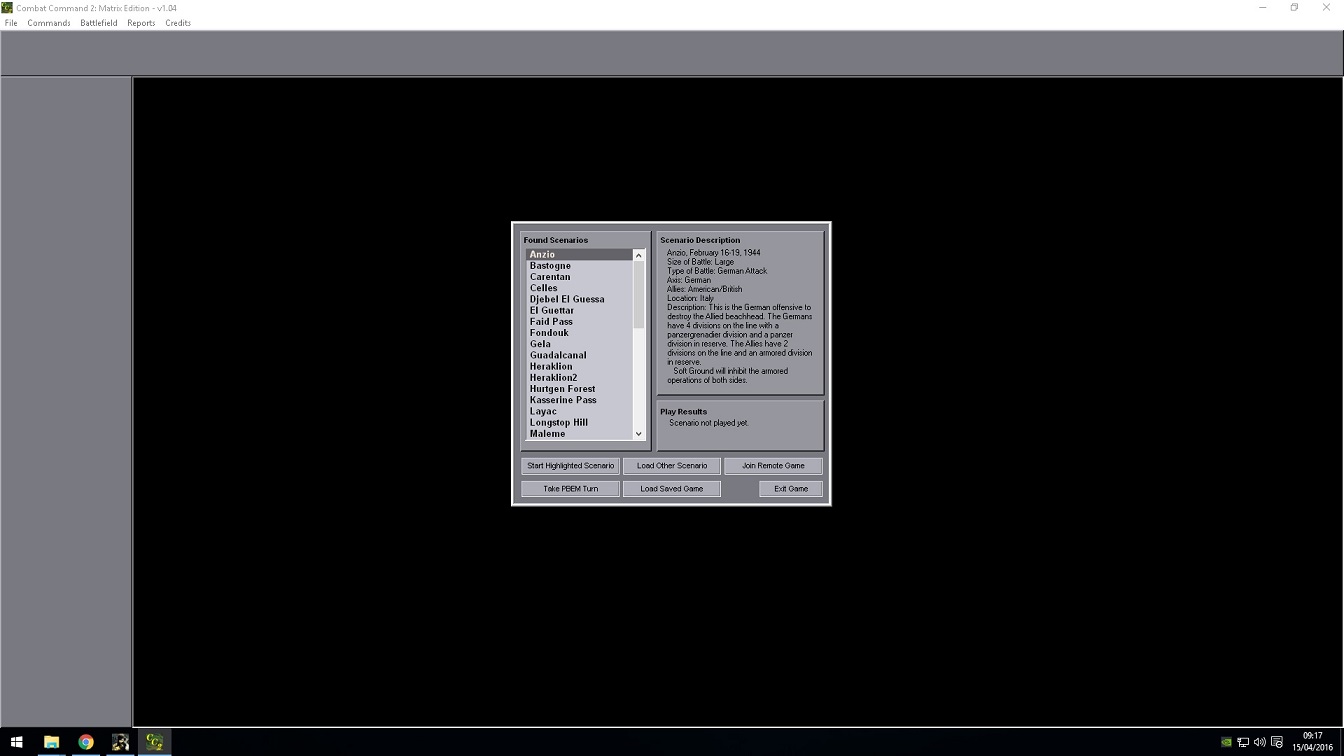The height and width of the screenshot is (756, 1344).
Task: Select the Anzio scenario
Action: coord(579,255)
